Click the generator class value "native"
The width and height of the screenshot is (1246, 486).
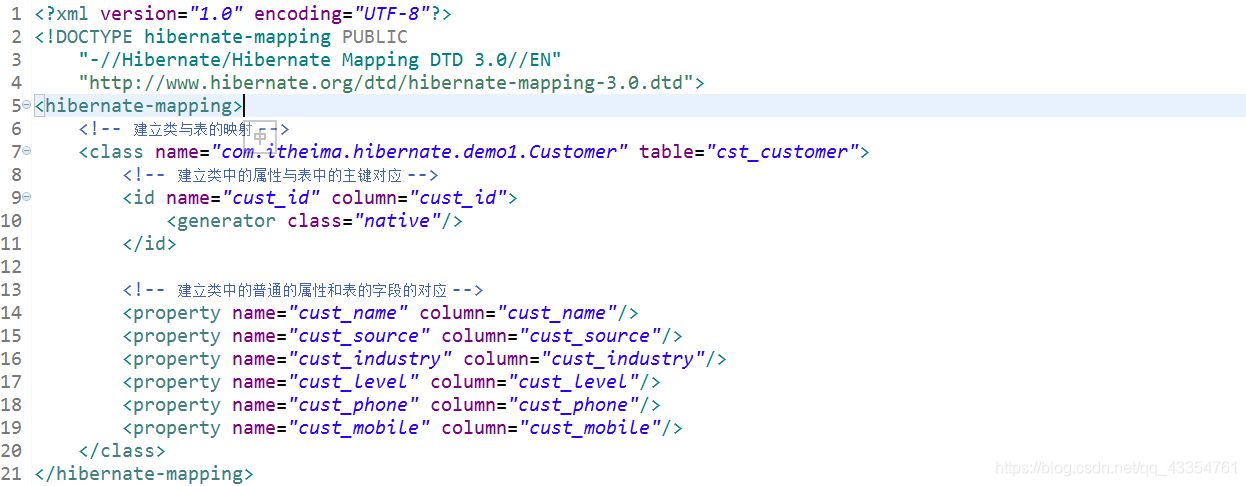(x=398, y=221)
